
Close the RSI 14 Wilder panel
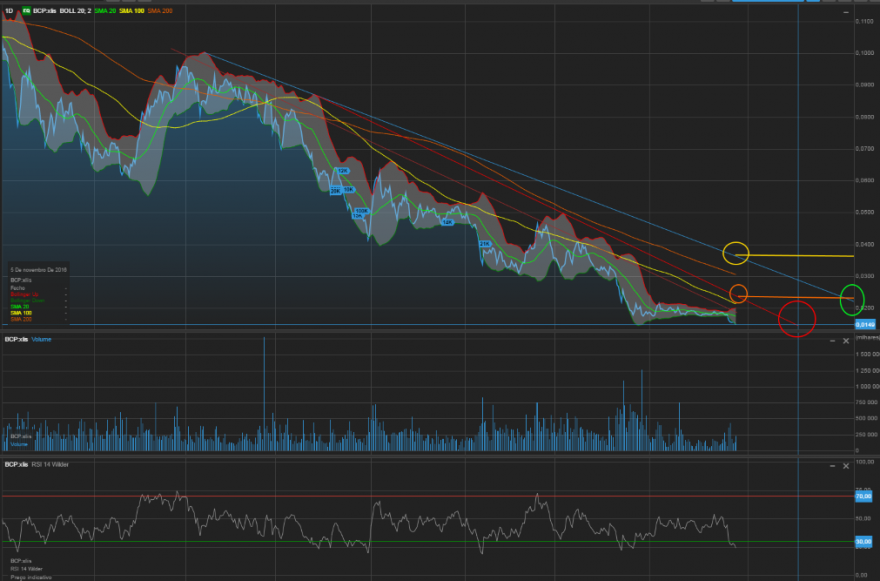pyautogui.click(x=846, y=466)
